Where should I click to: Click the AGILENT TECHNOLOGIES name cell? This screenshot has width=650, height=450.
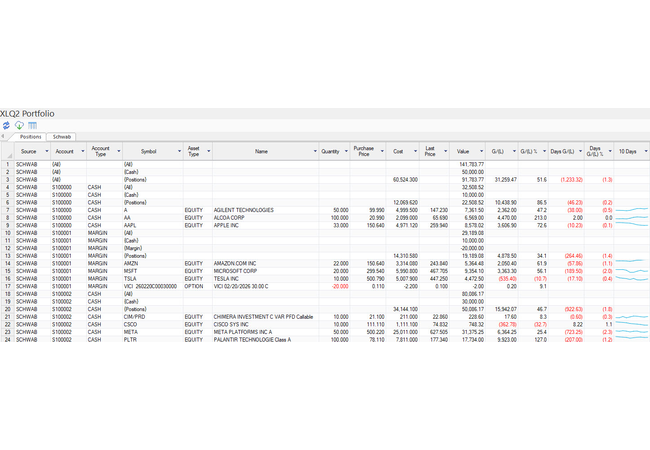click(x=265, y=210)
